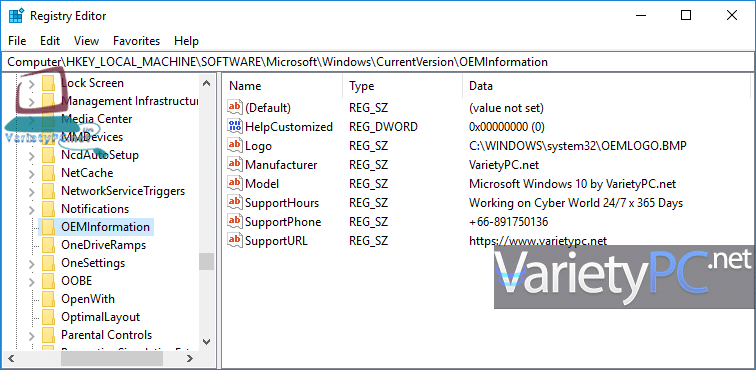Open the Edit menu
Screen dimensions: 756x370
[50, 41]
